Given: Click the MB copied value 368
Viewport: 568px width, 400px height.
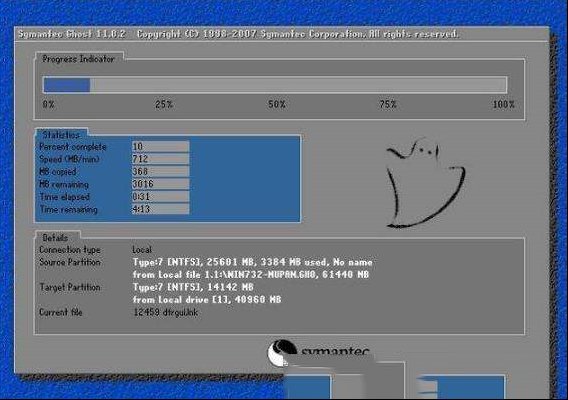Looking at the screenshot, I should point(160,171).
